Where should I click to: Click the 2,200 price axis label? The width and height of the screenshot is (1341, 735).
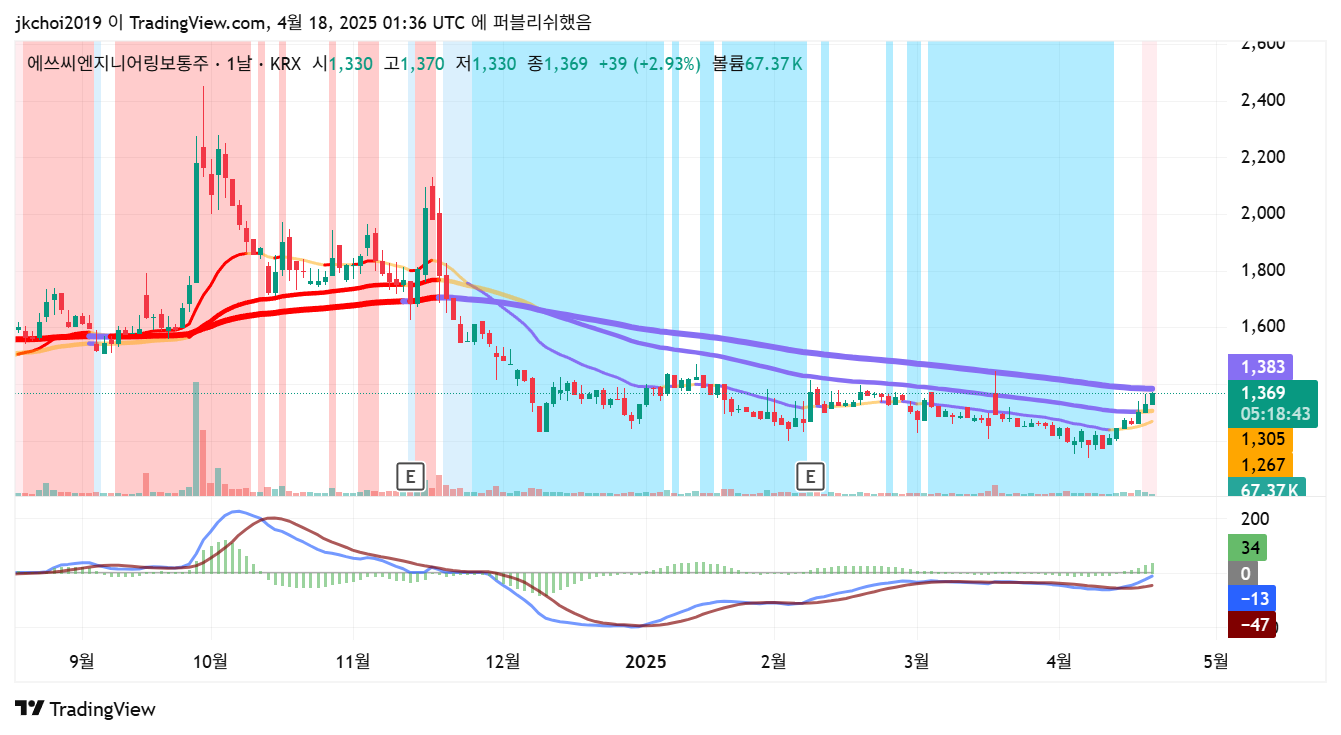coord(1262,157)
